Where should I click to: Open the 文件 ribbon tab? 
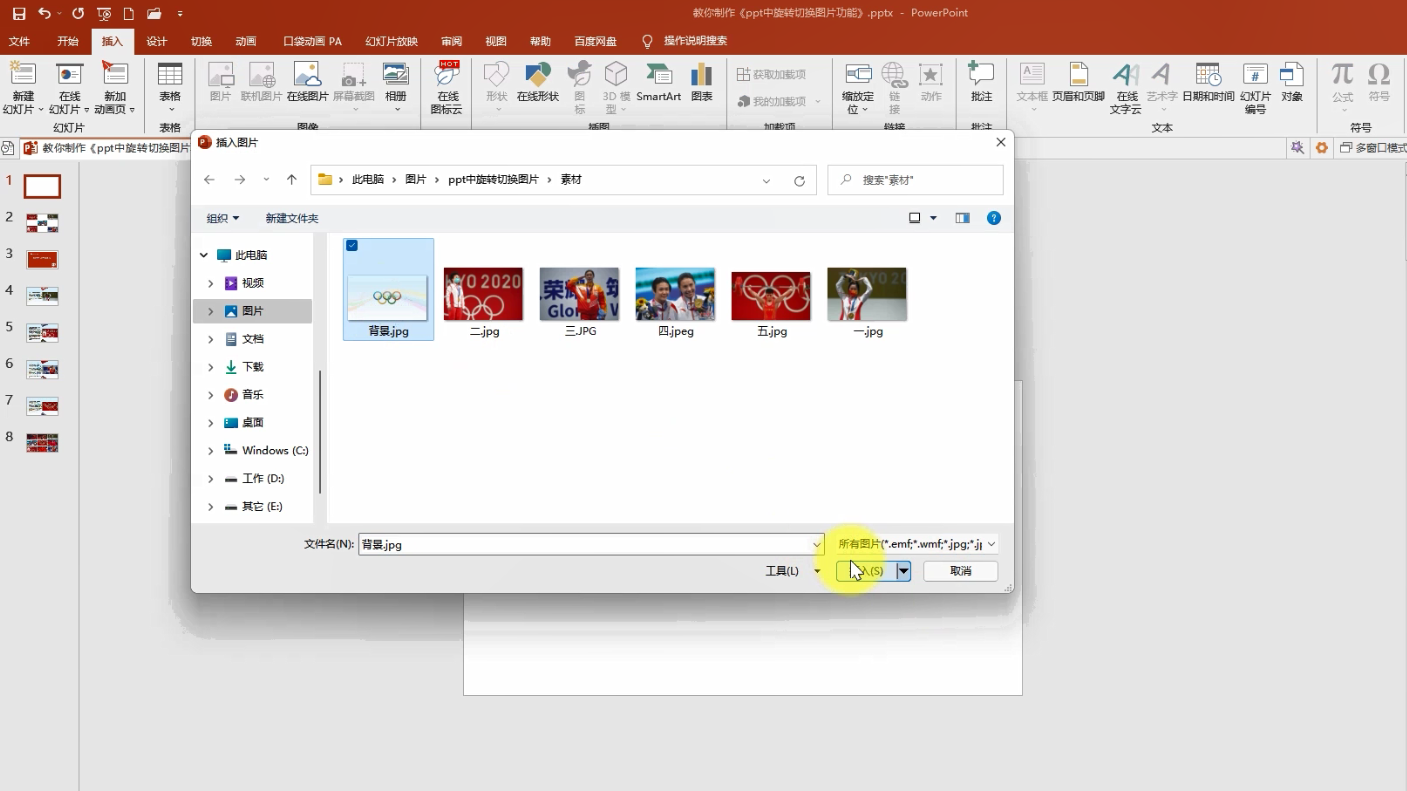pyautogui.click(x=19, y=42)
